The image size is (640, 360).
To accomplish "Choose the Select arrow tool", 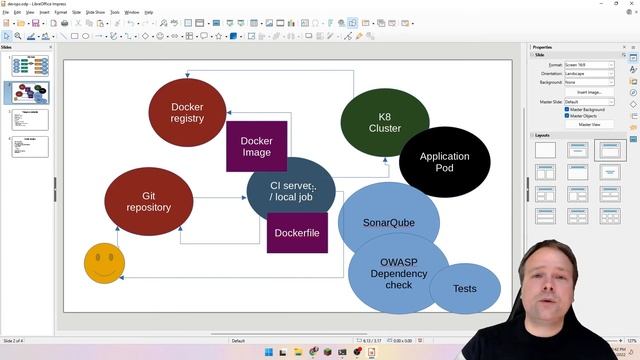I will [6, 36].
